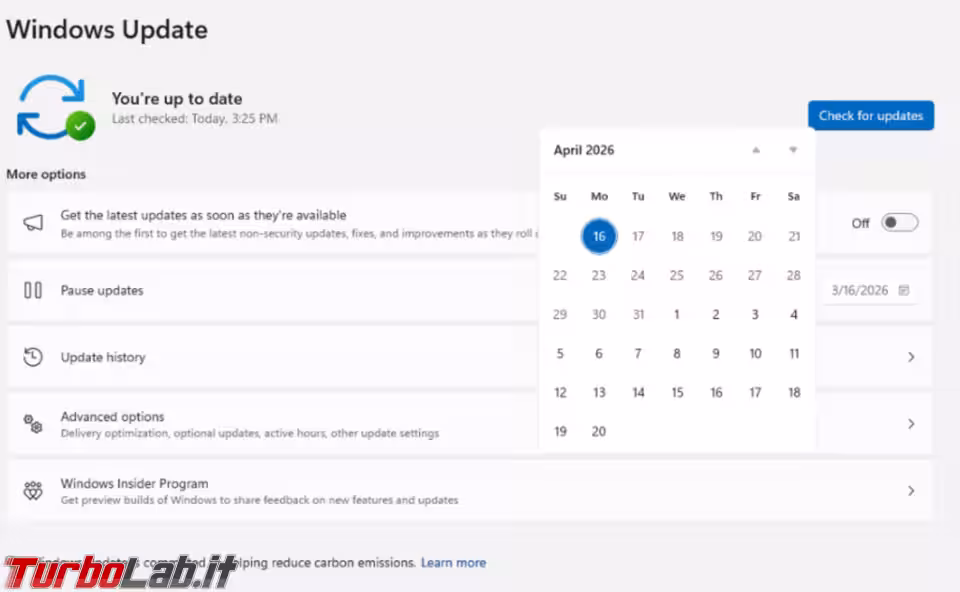960x592 pixels.
Task: Open Advanced options via right chevron
Action: coord(911,424)
